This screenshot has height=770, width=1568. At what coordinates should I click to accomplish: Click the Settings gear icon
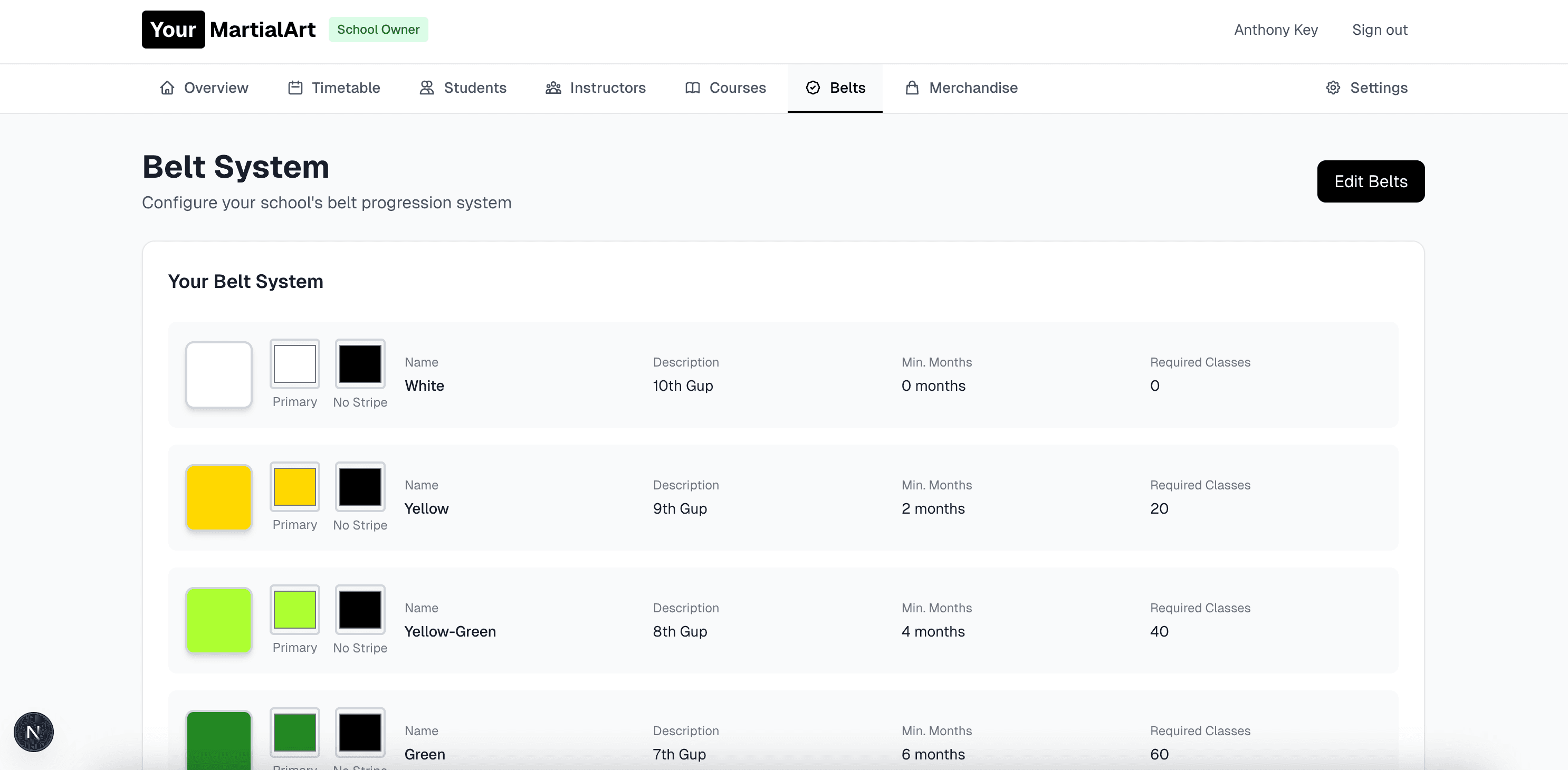pos(1333,88)
